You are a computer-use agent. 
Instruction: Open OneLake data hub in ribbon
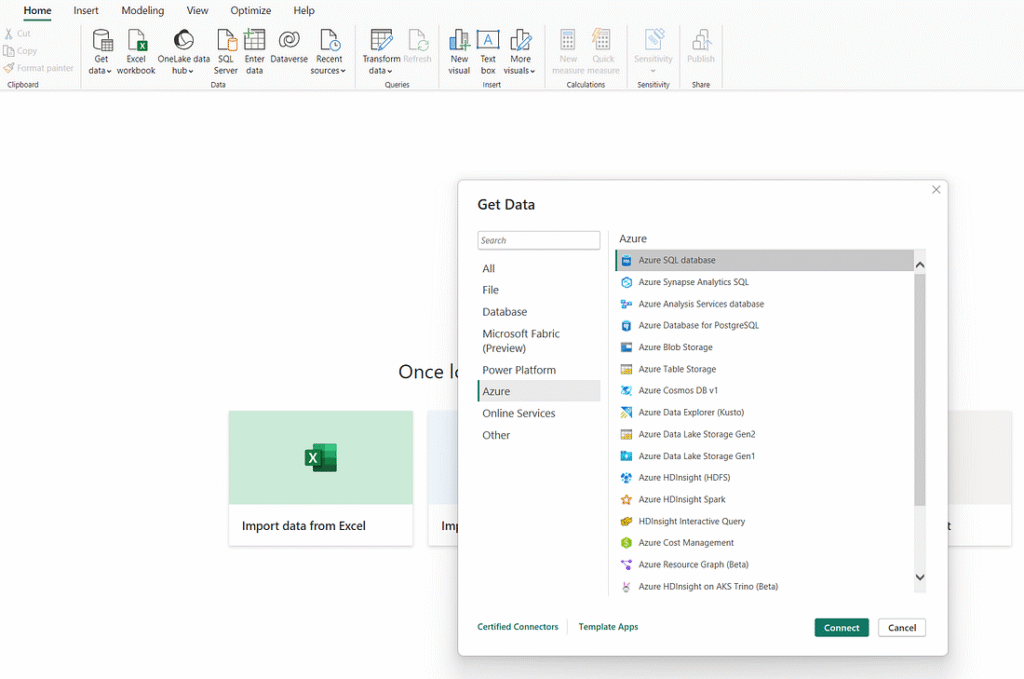tap(184, 51)
